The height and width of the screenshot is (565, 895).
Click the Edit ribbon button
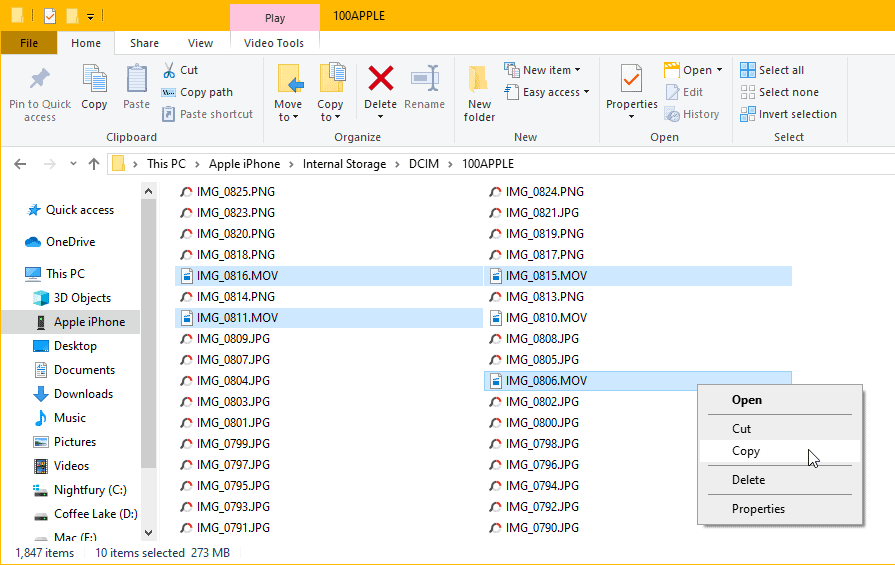pos(684,92)
